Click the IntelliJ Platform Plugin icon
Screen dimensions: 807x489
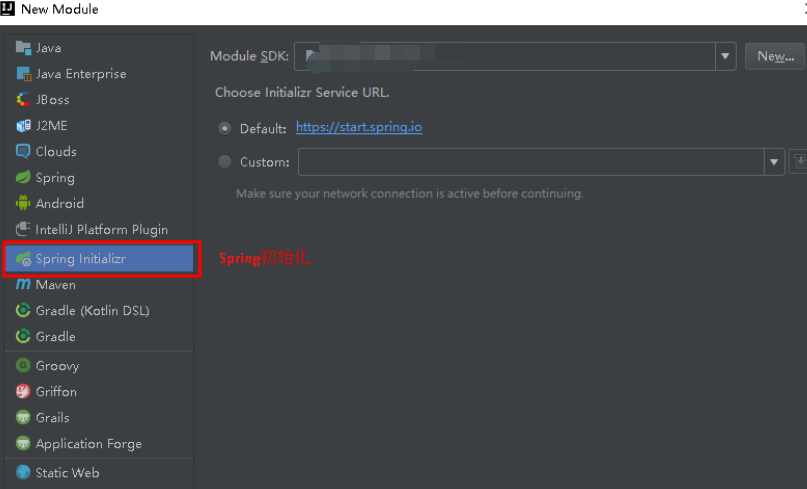(x=23, y=229)
